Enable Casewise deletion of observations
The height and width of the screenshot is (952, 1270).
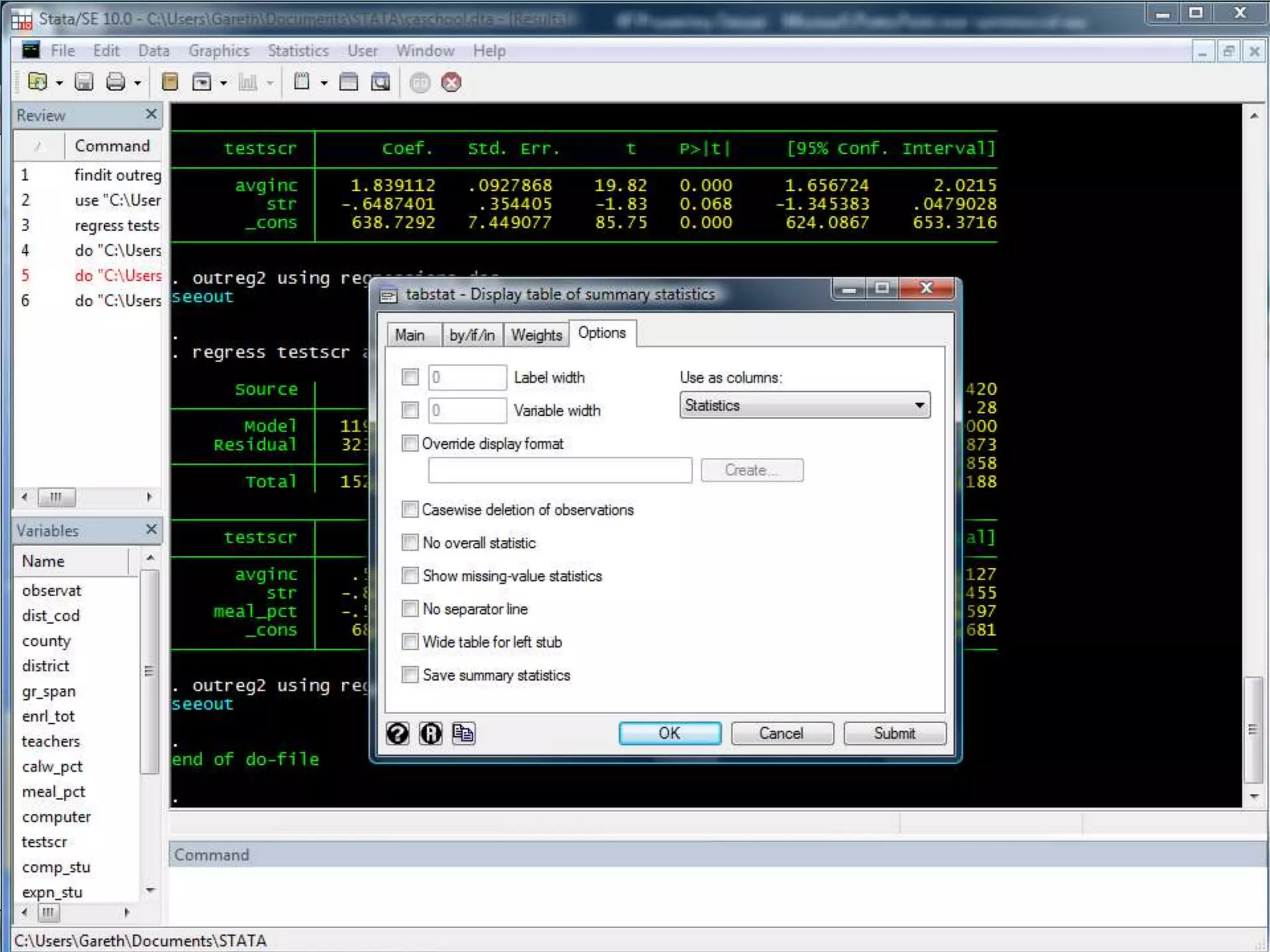[x=410, y=509]
